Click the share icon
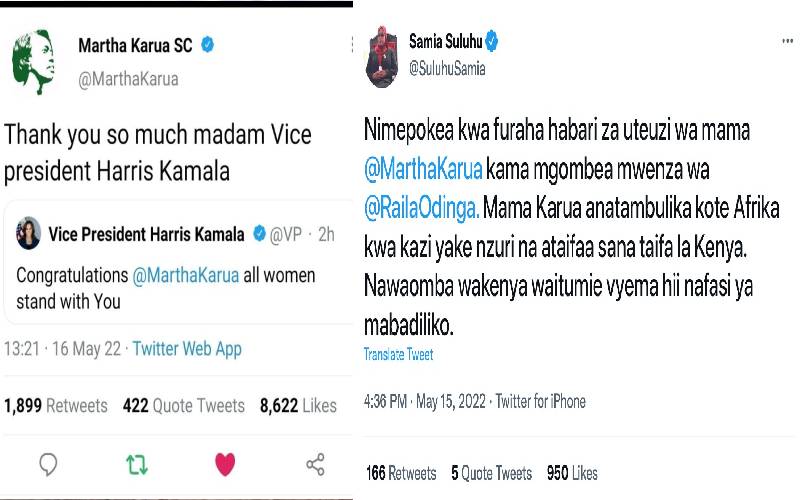Image resolution: width=800 pixels, height=500 pixels. [315, 464]
